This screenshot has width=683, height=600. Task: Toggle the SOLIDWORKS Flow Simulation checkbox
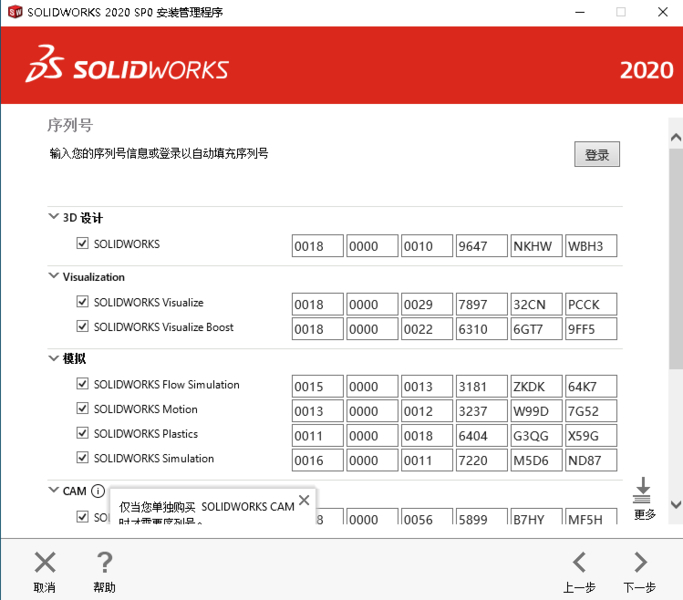click(x=82, y=383)
